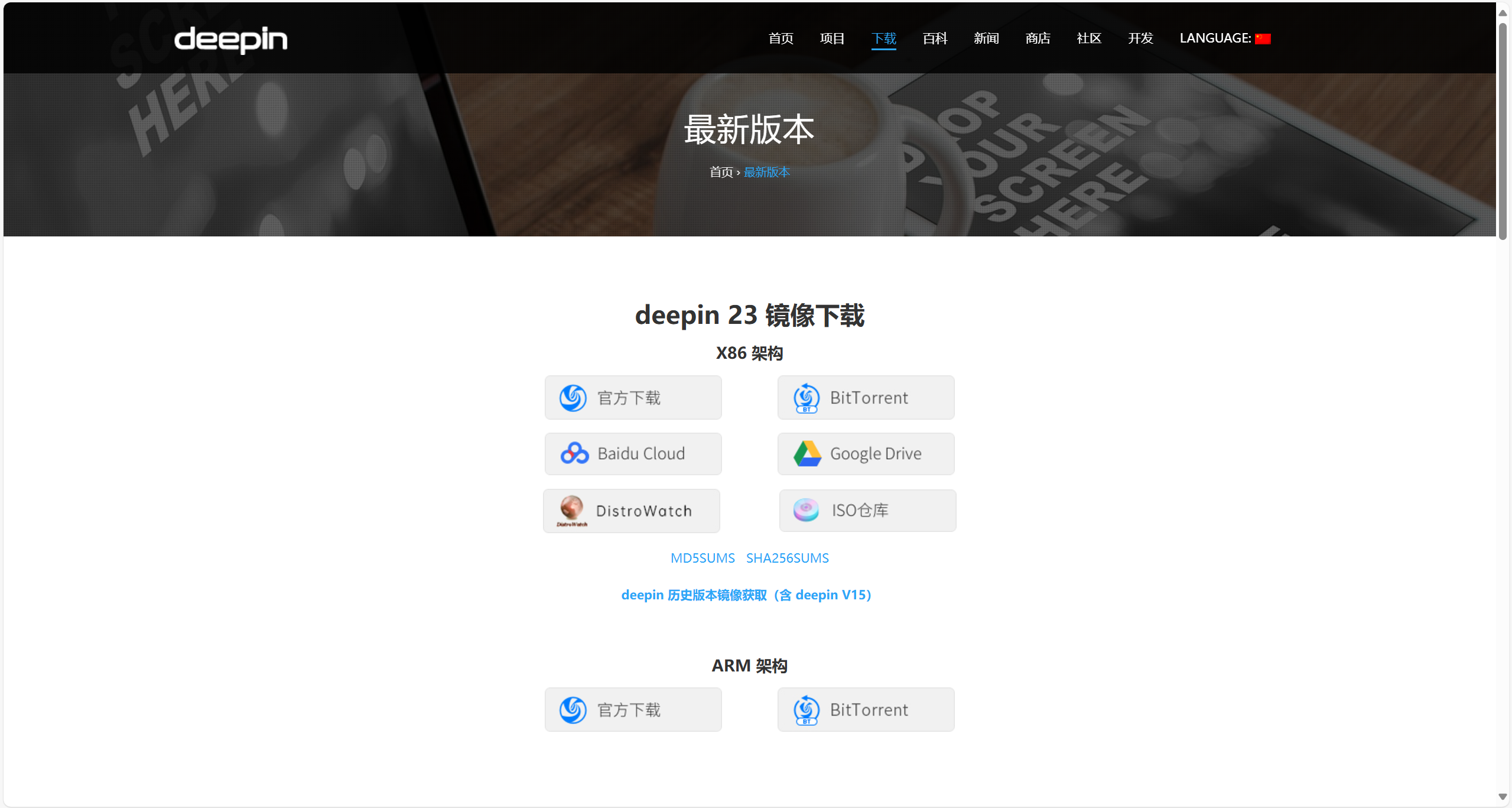Open the 开发 menu item
Image resolution: width=1512 pixels, height=808 pixels.
[1141, 38]
